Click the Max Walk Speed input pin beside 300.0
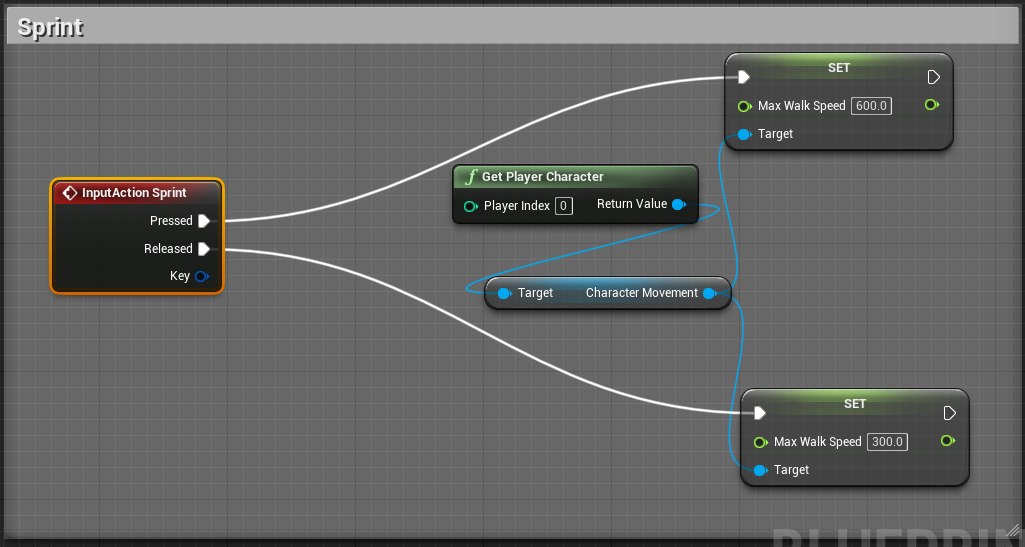Image resolution: width=1025 pixels, height=547 pixels. [760, 442]
